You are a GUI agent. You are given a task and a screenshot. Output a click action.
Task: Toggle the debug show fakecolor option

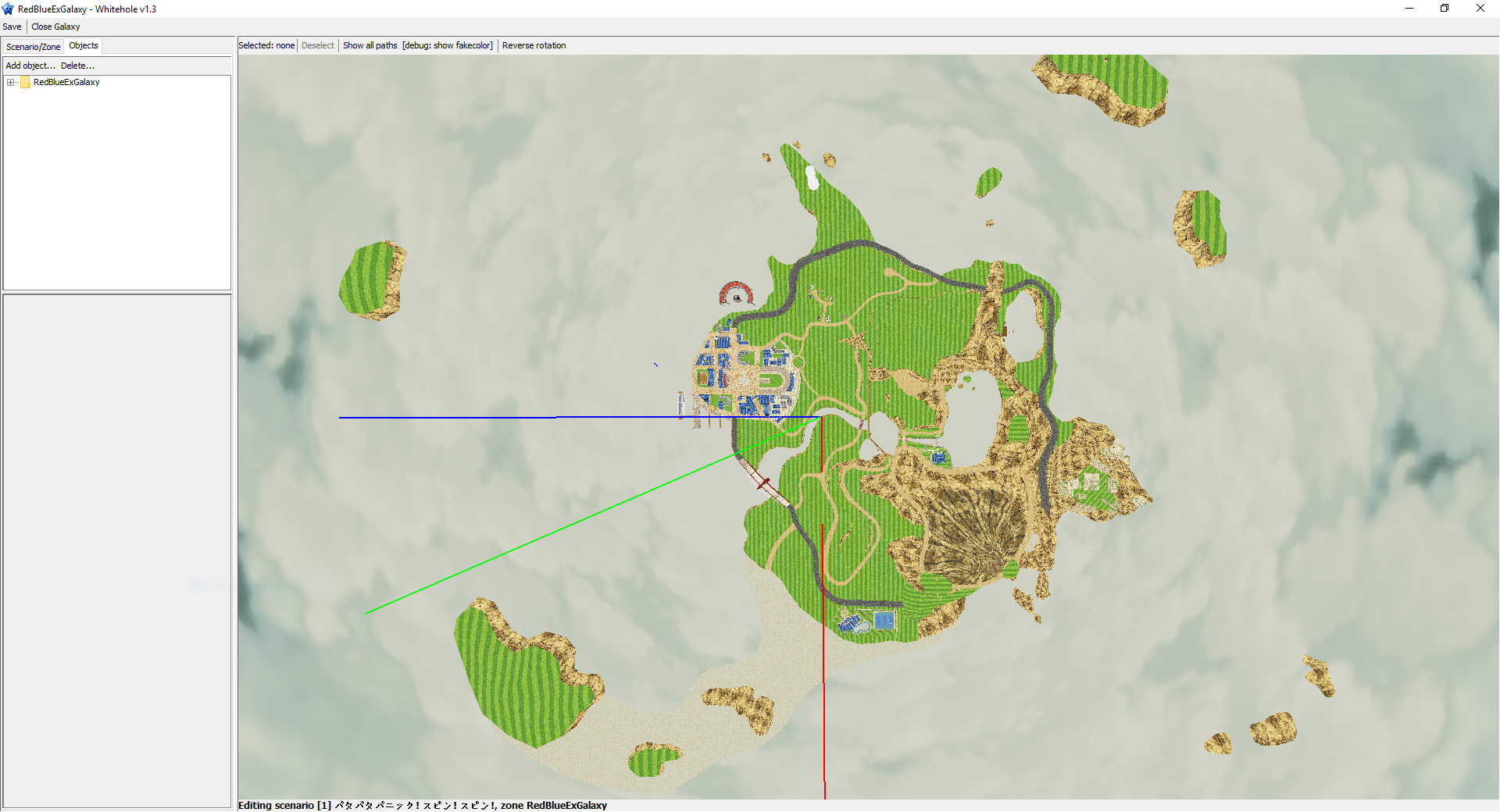448,45
